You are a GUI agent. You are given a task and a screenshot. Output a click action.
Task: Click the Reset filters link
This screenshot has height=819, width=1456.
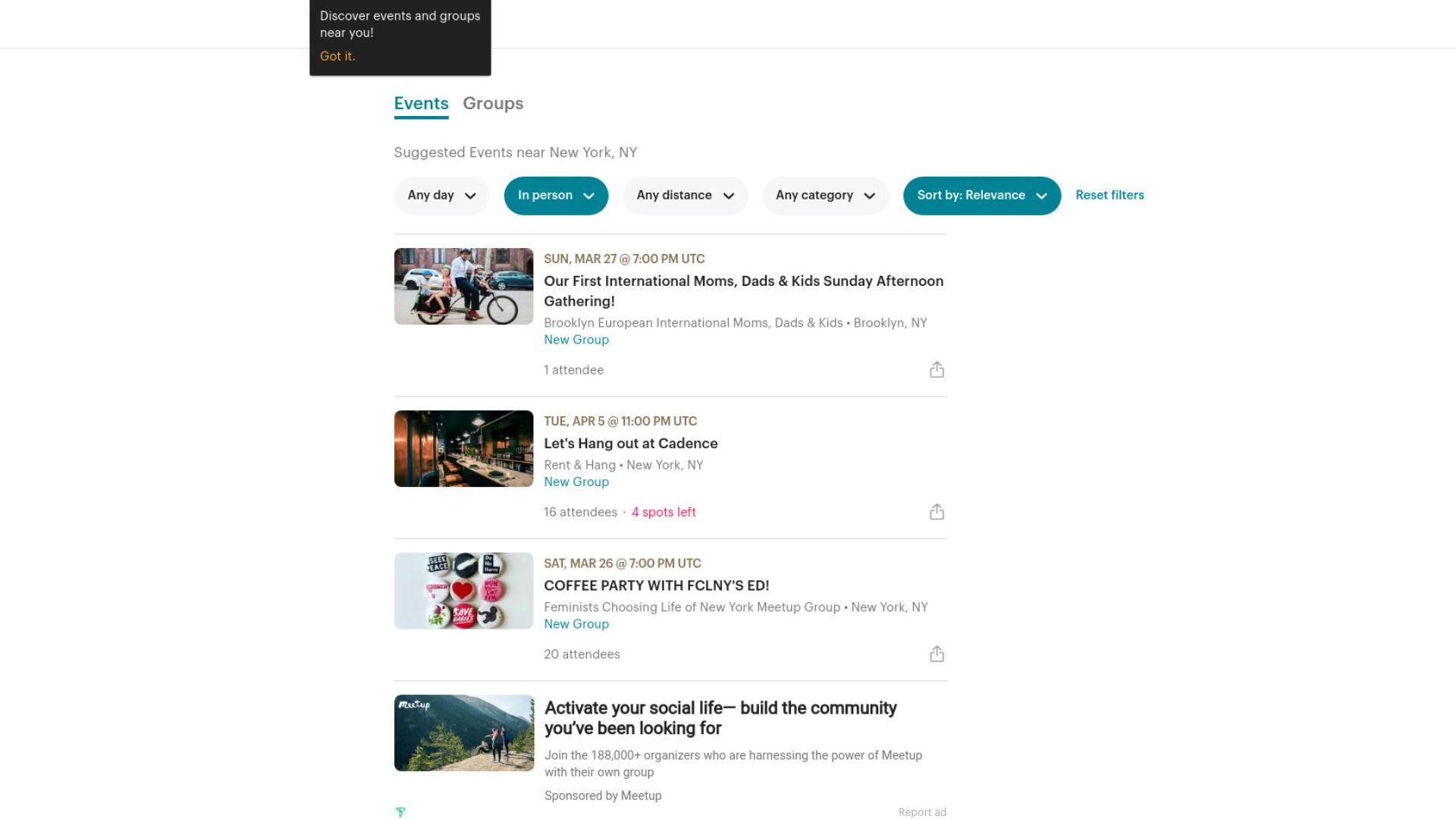[x=1109, y=195]
